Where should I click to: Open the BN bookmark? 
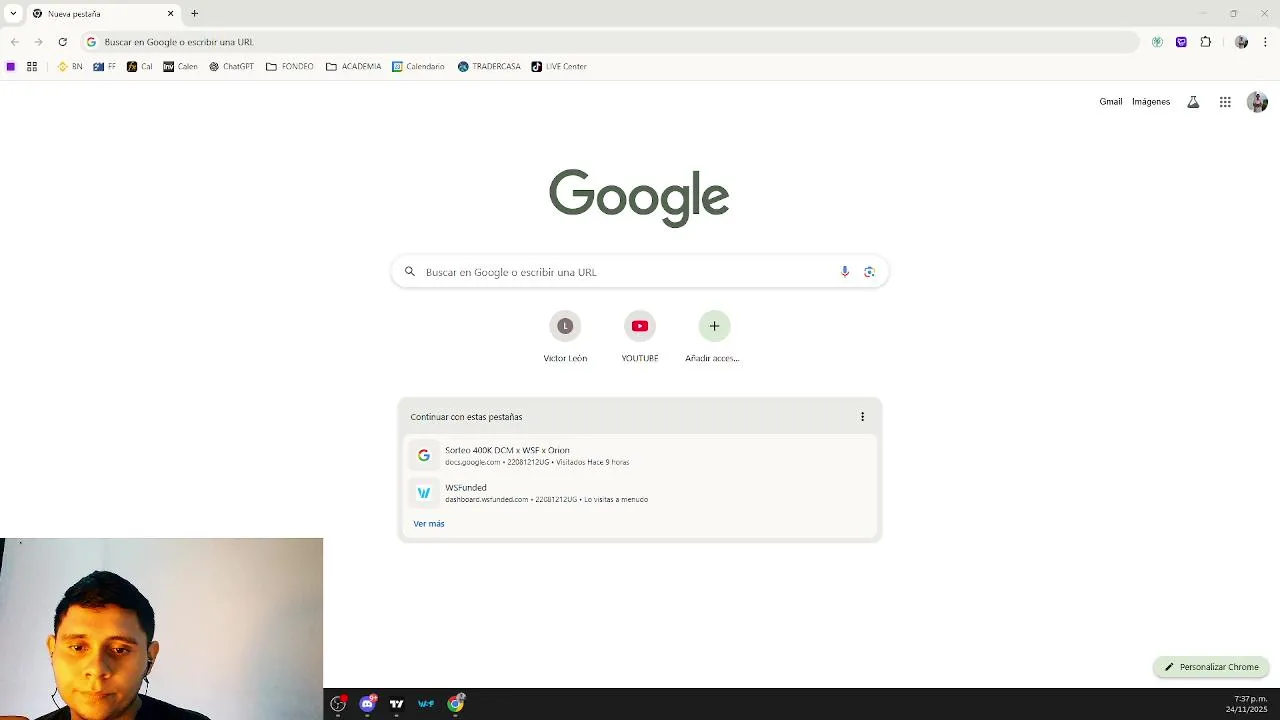tap(70, 67)
